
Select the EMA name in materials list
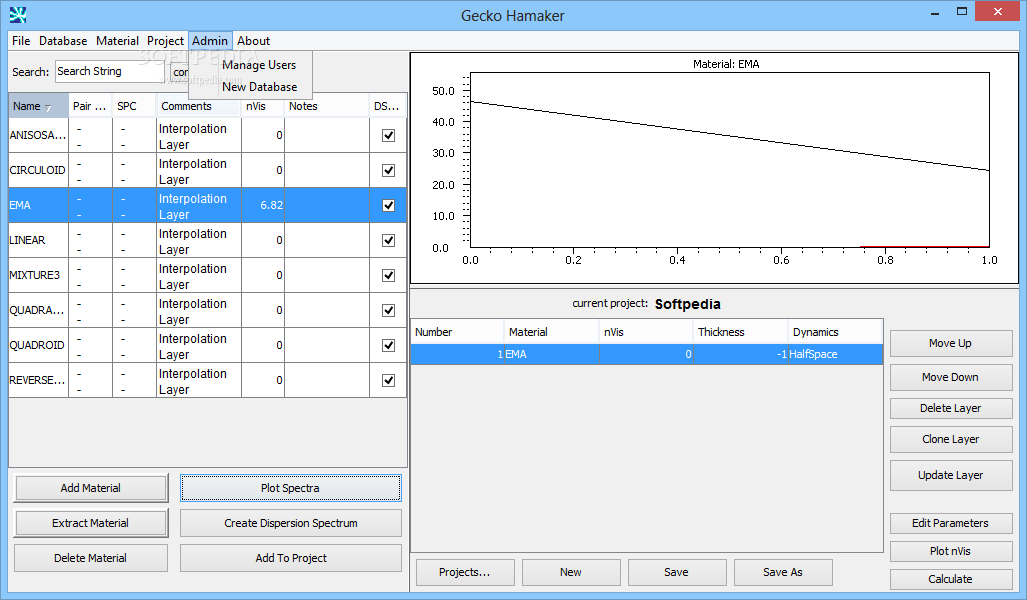[x=38, y=205]
